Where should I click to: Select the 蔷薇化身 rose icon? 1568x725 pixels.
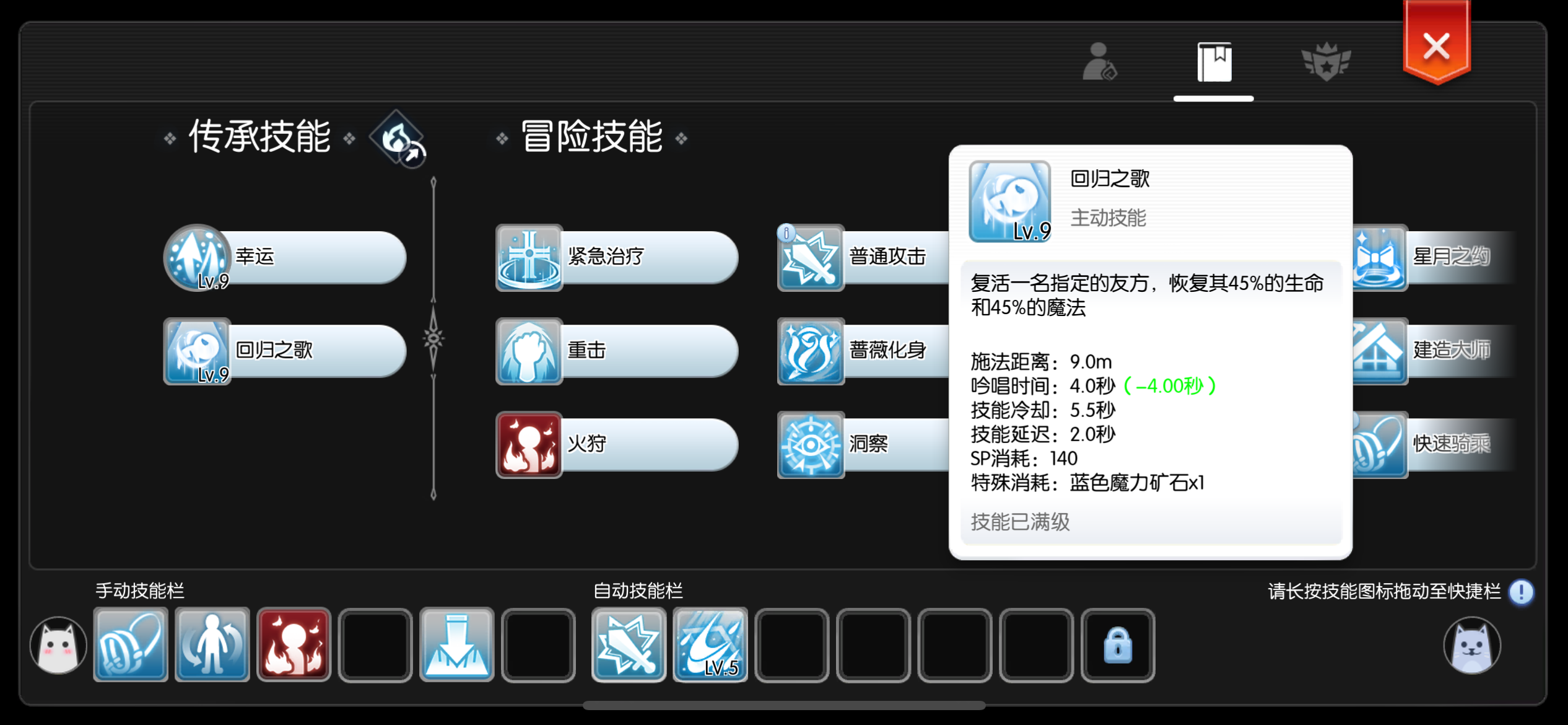point(811,351)
